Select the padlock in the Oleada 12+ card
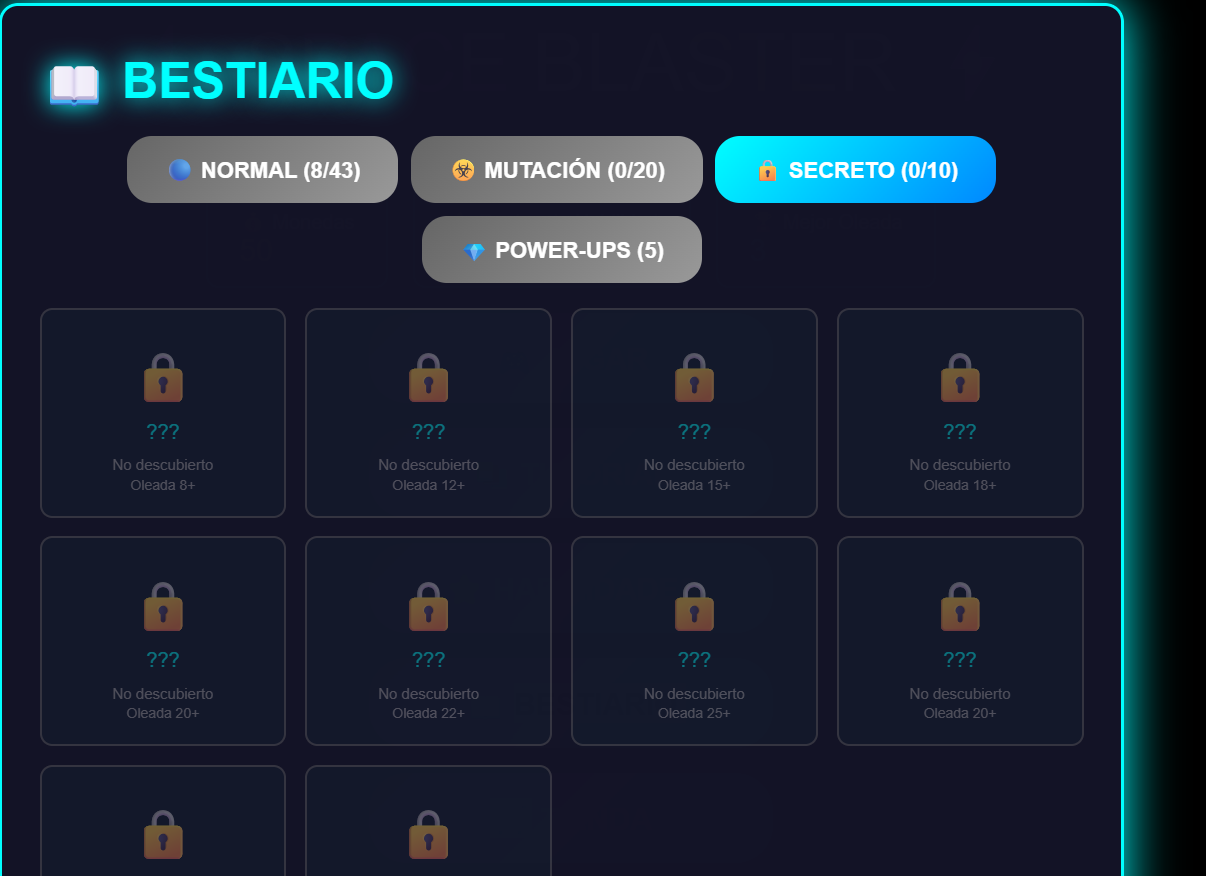The image size is (1206, 876). click(x=428, y=377)
